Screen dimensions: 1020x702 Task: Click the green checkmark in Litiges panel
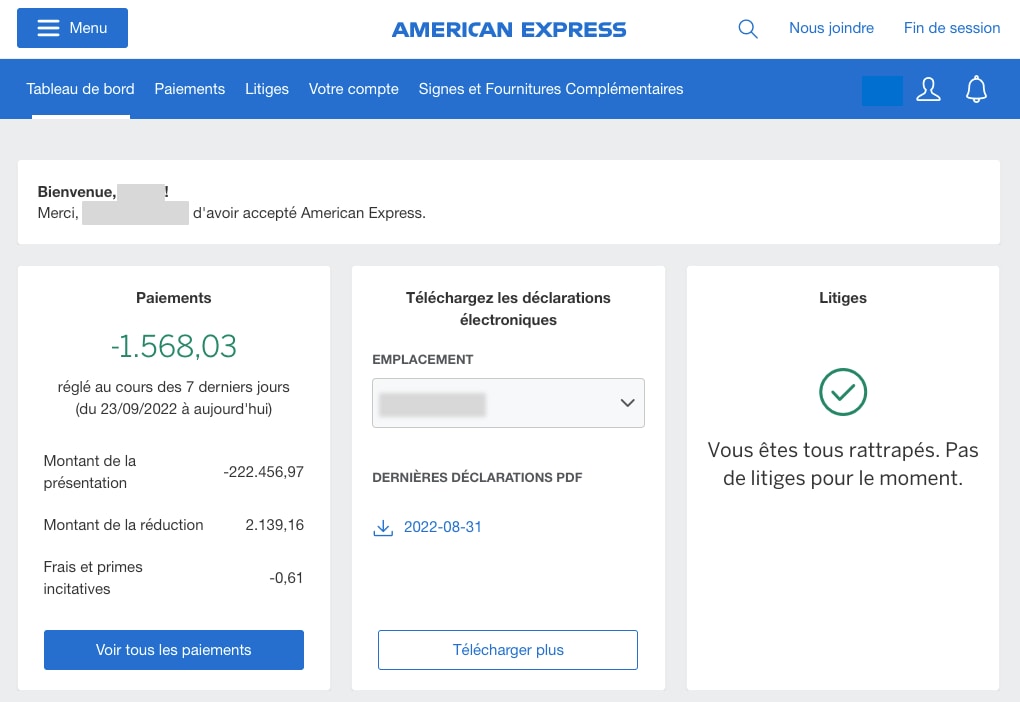(842, 393)
